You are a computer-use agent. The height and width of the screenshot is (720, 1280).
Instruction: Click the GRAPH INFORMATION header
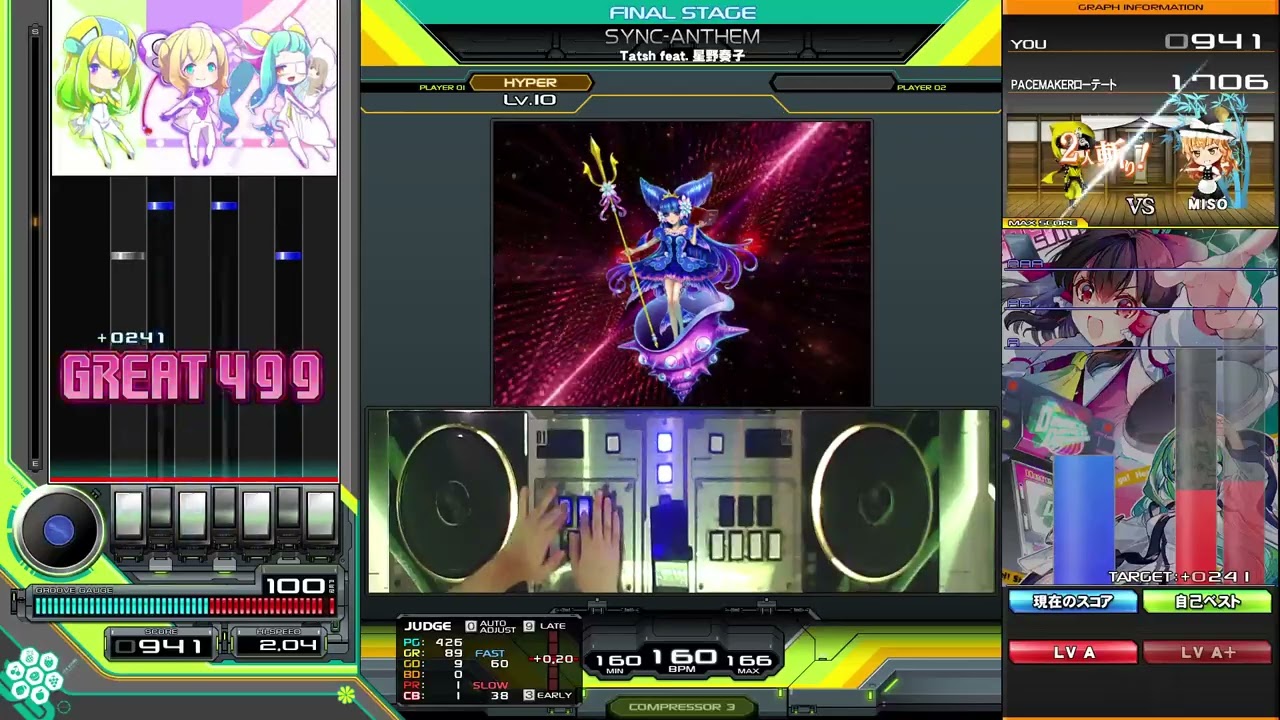point(1140,7)
